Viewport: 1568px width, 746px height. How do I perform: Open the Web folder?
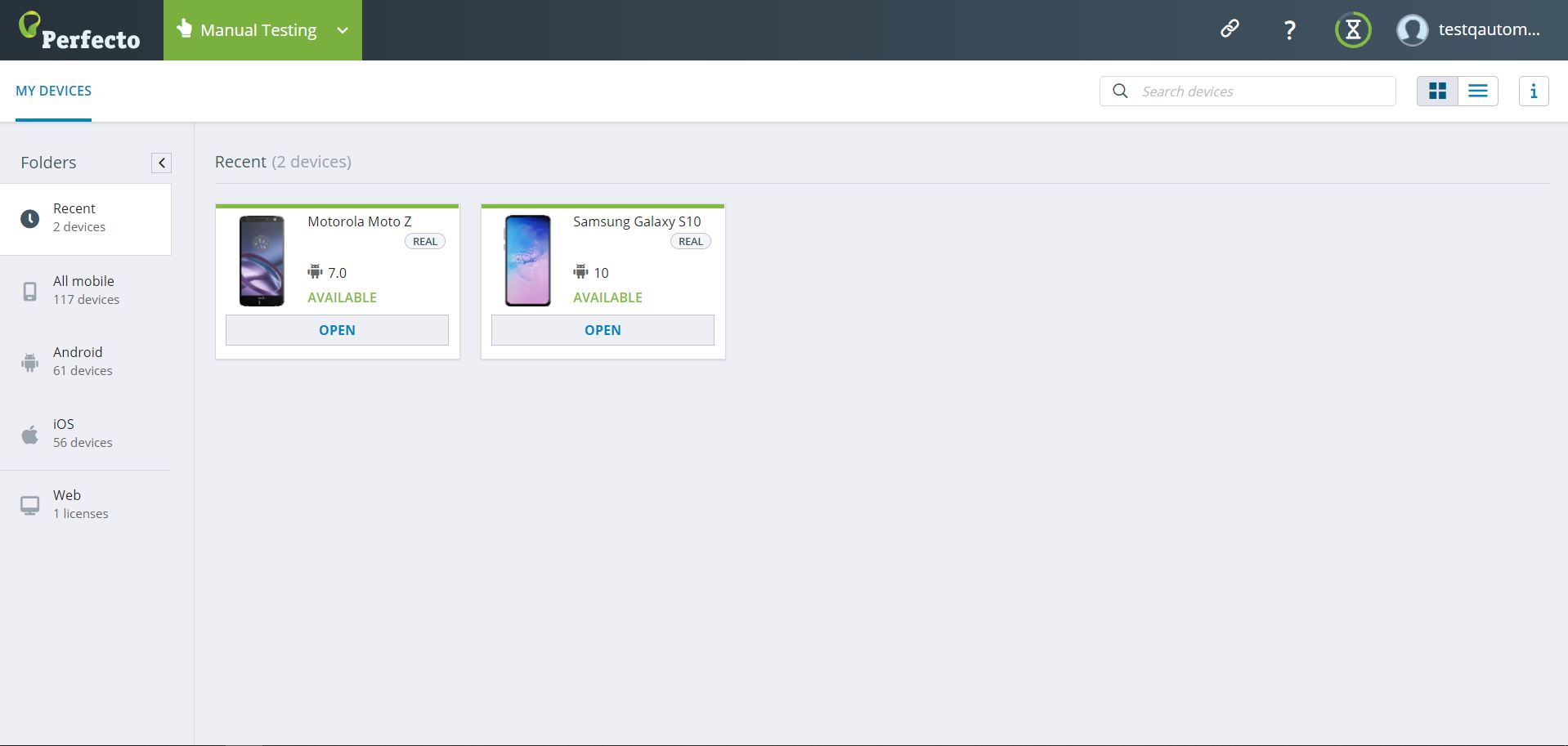coord(86,504)
